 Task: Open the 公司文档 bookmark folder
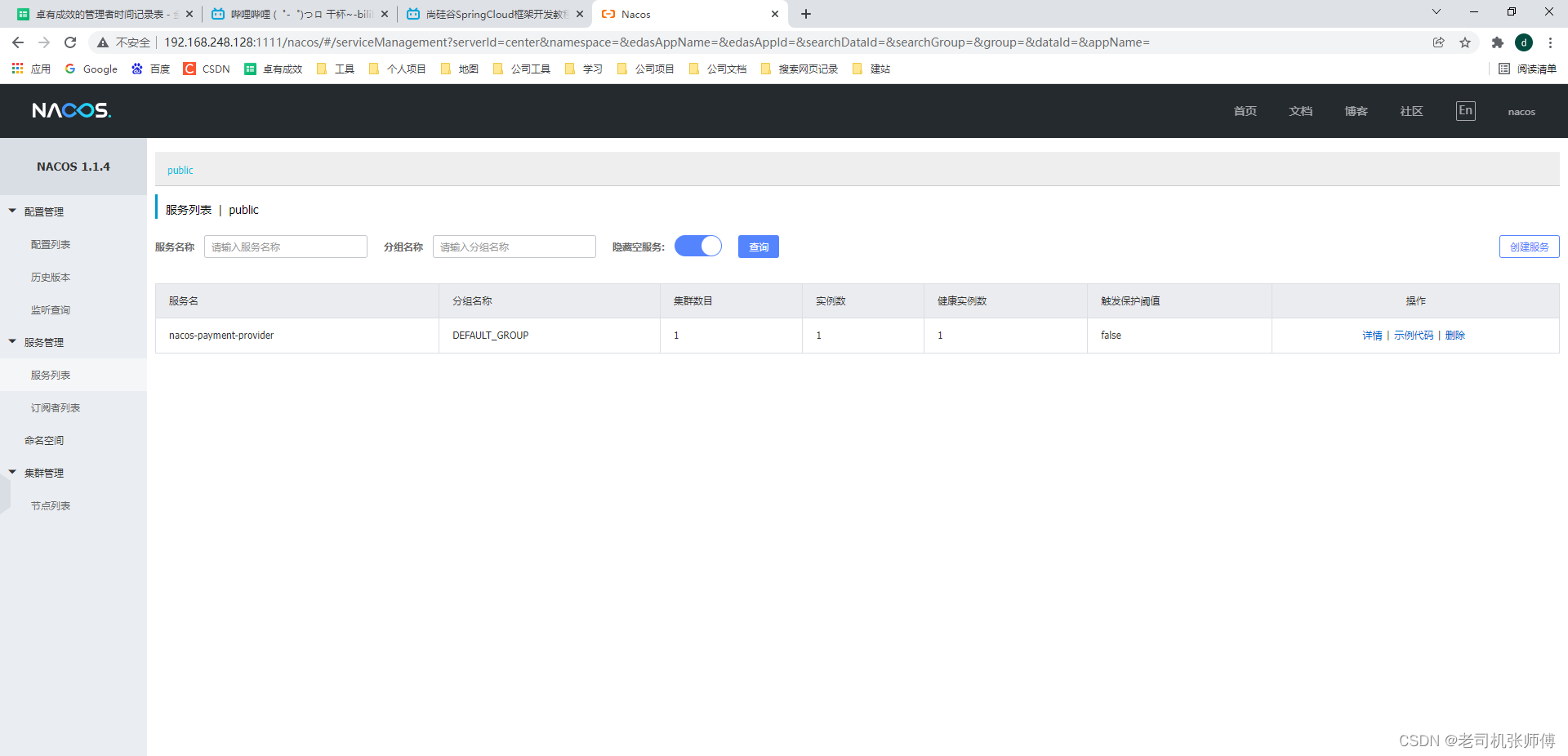[x=718, y=69]
